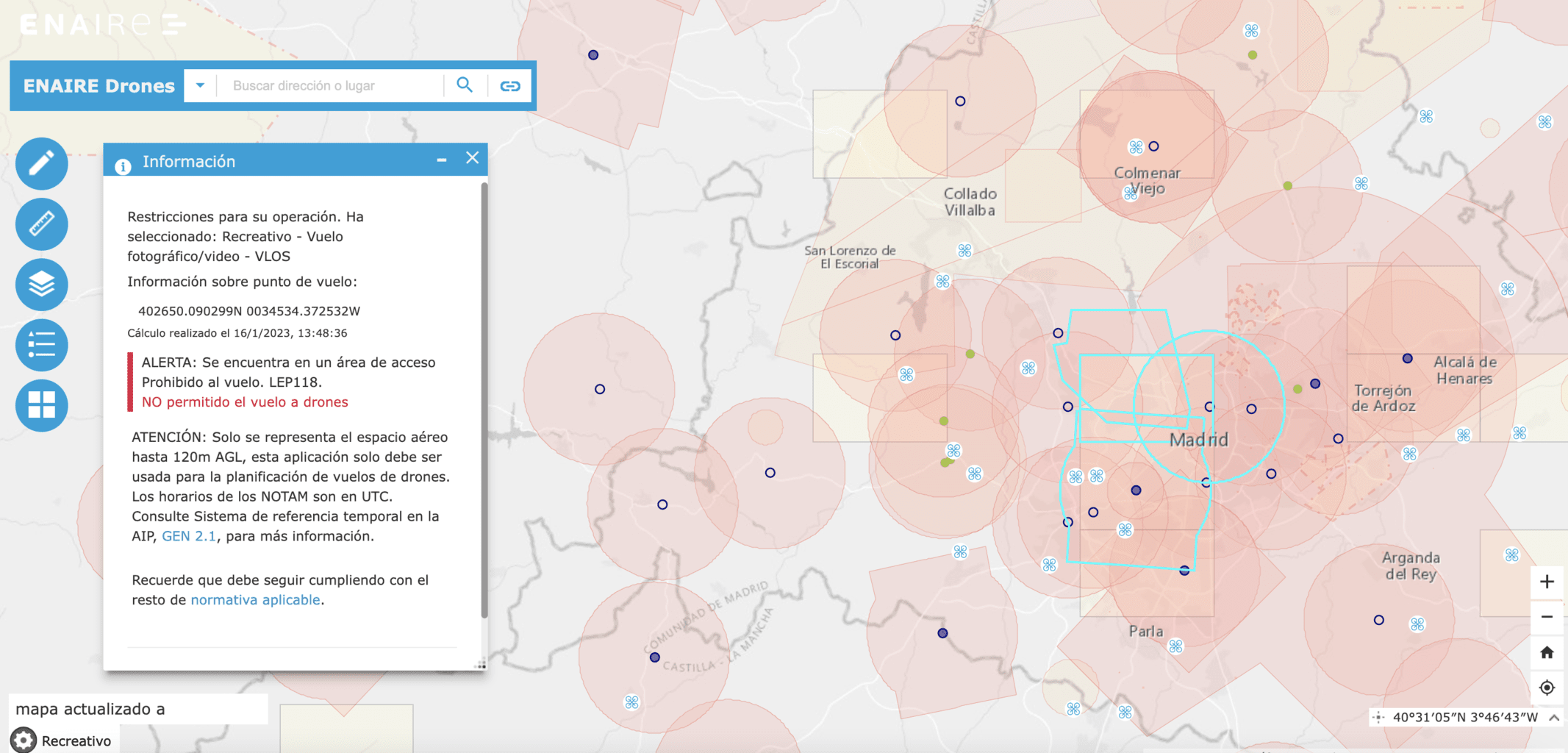Open the 'normativa aplicable' link
The height and width of the screenshot is (753, 1568).
click(255, 599)
